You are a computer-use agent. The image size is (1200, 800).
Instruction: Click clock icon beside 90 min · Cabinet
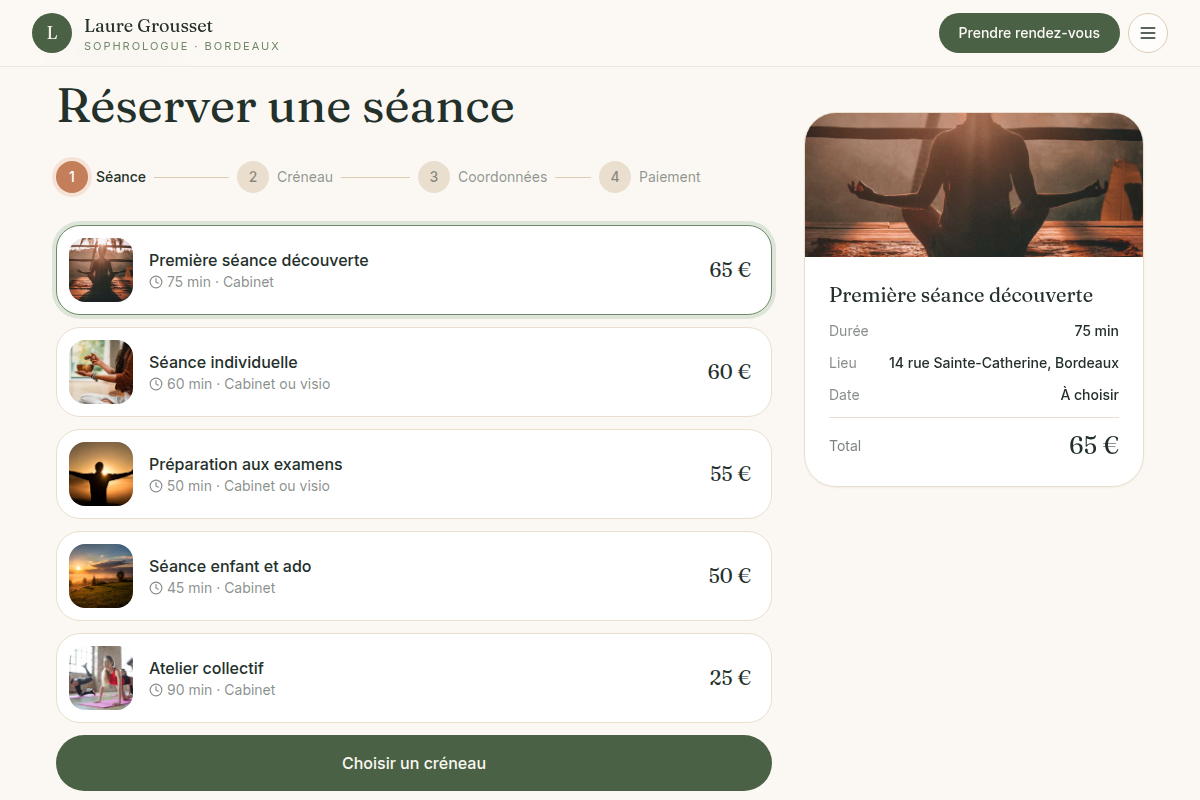click(156, 690)
